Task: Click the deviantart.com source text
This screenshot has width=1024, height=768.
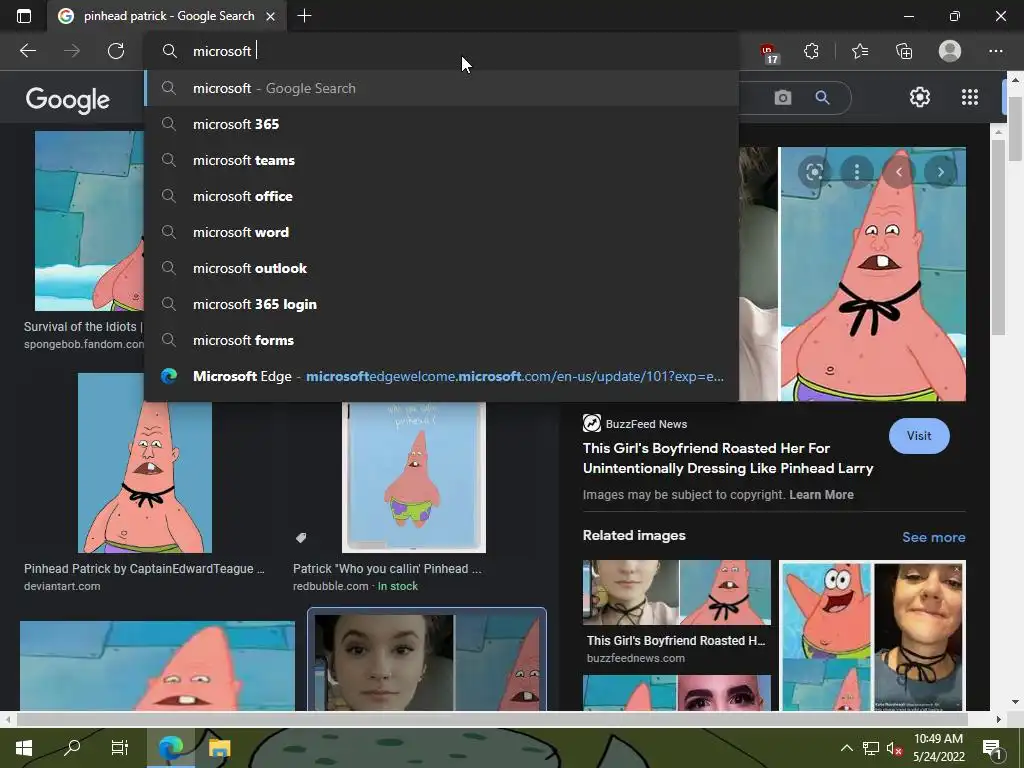Action: click(x=62, y=586)
